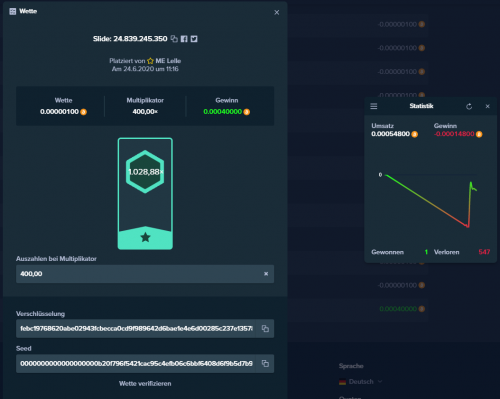Click Wette verifizieren link
The image size is (500, 399).
point(145,384)
